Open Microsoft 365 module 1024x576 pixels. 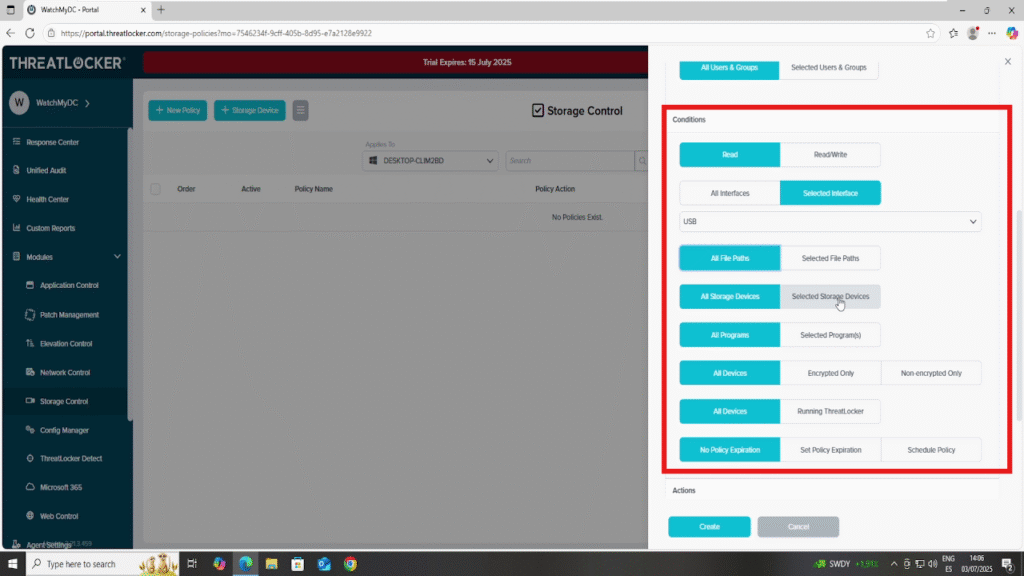(x=61, y=487)
